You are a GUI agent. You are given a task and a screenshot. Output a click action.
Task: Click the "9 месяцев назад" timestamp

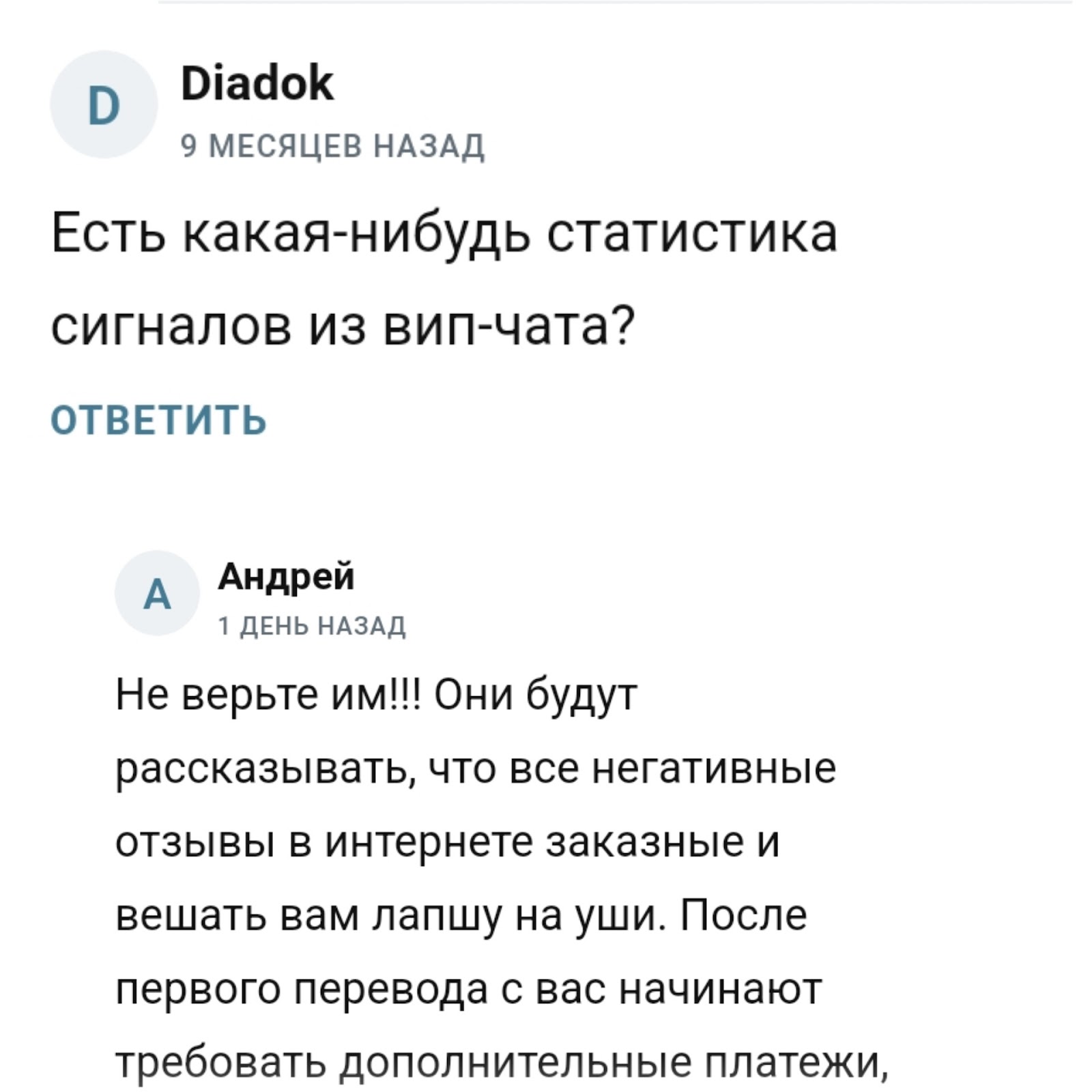tap(332, 145)
